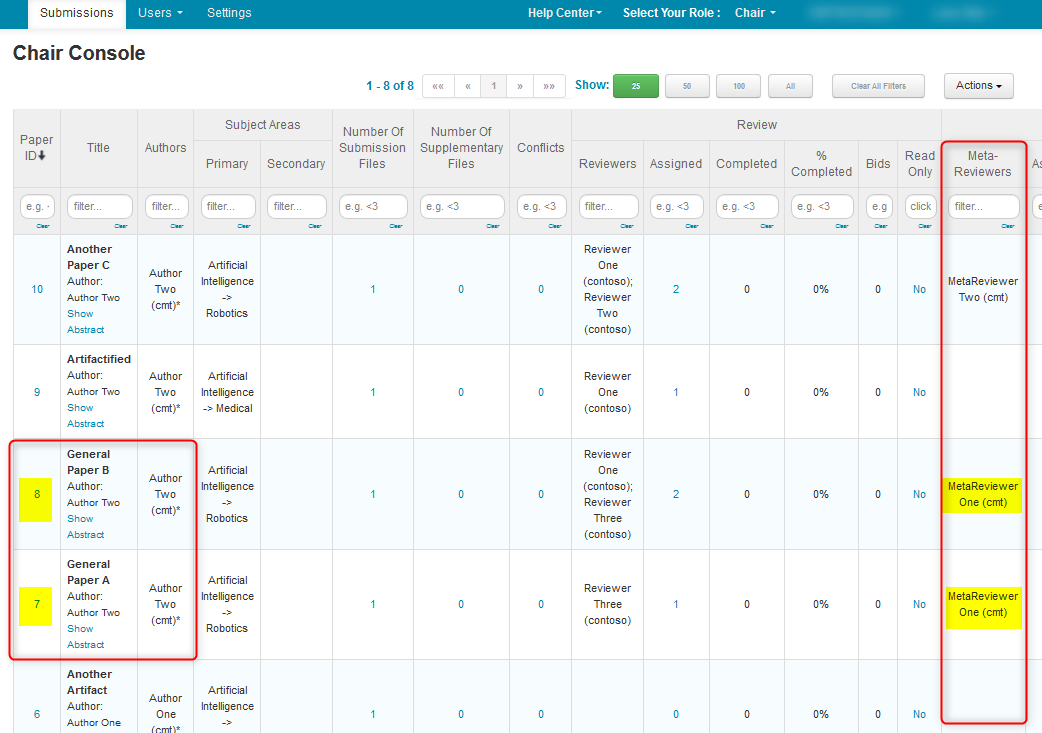Sort by Paper ID column header
Image resolution: width=1042 pixels, height=733 pixels.
click(x=37, y=148)
